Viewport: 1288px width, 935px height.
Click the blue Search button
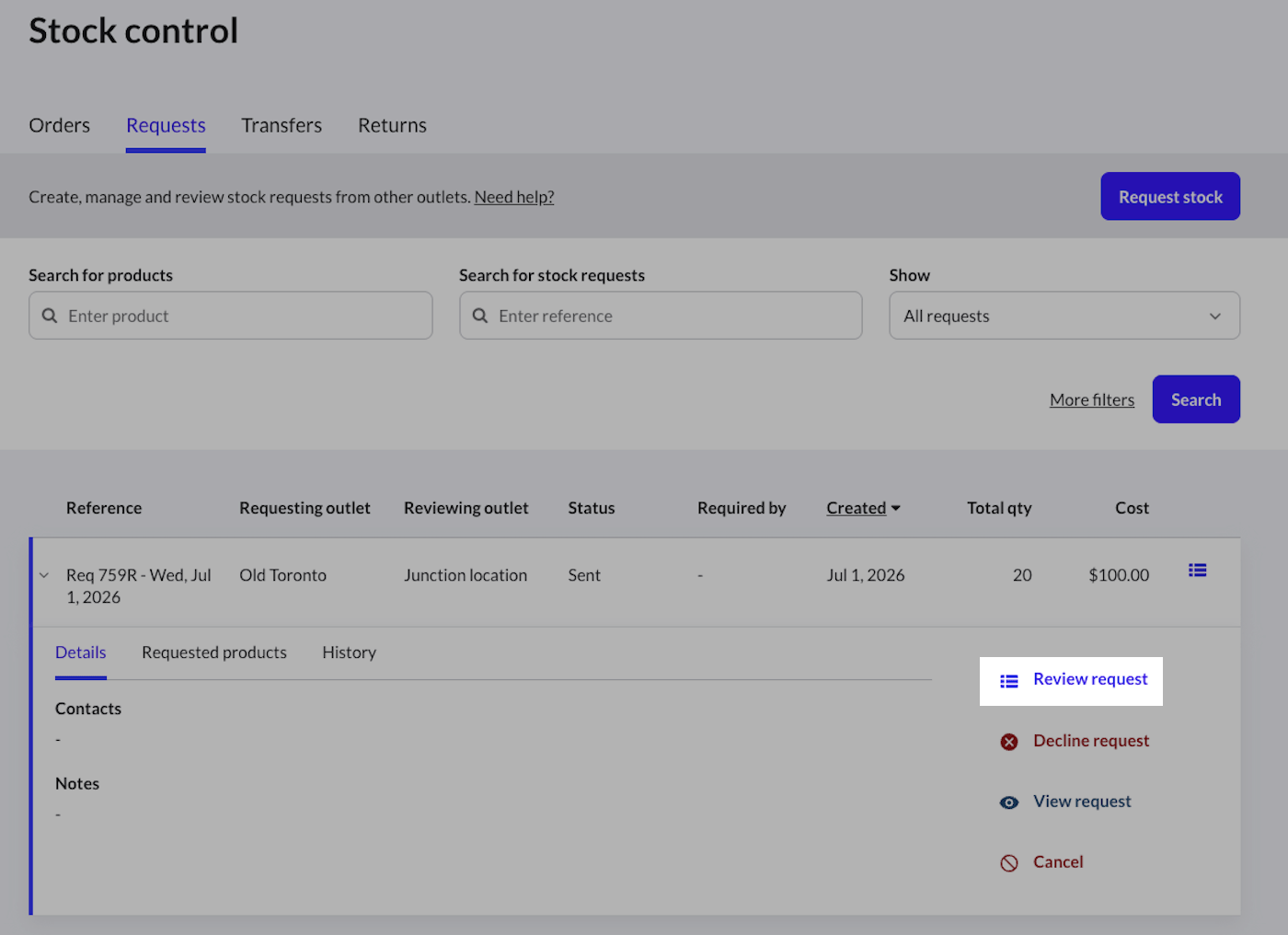click(x=1196, y=399)
